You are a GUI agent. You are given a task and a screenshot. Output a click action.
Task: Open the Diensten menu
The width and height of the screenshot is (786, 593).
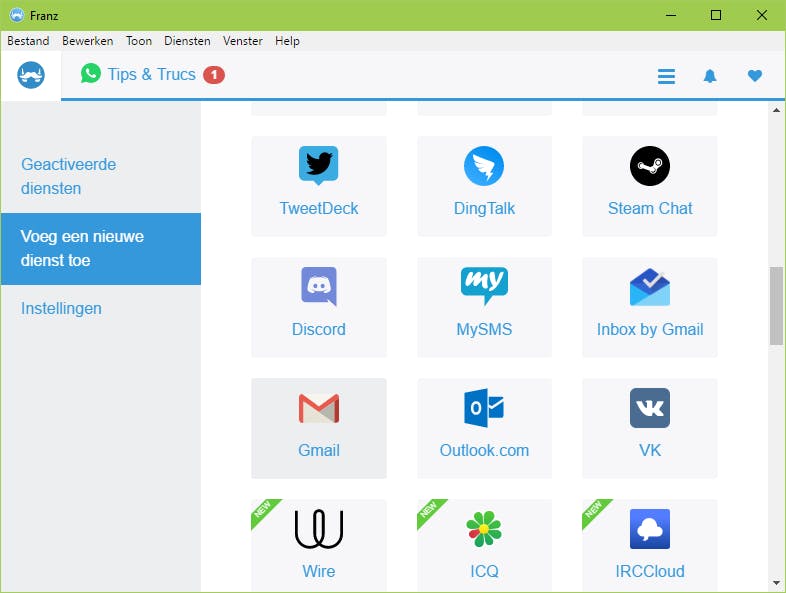[x=187, y=41]
